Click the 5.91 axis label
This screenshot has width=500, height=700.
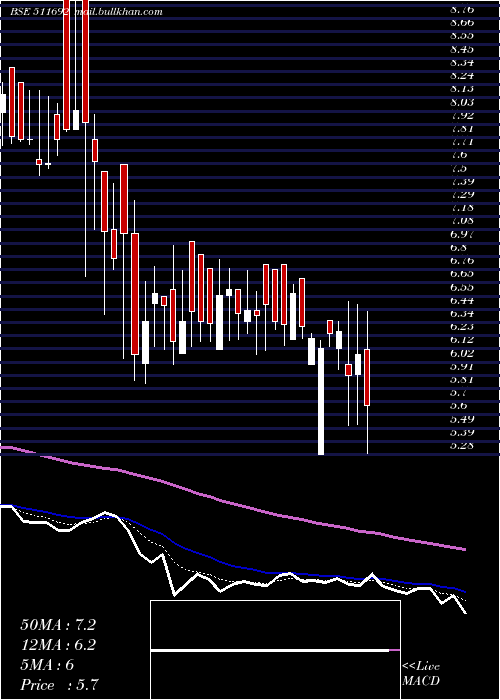[x=462, y=367]
